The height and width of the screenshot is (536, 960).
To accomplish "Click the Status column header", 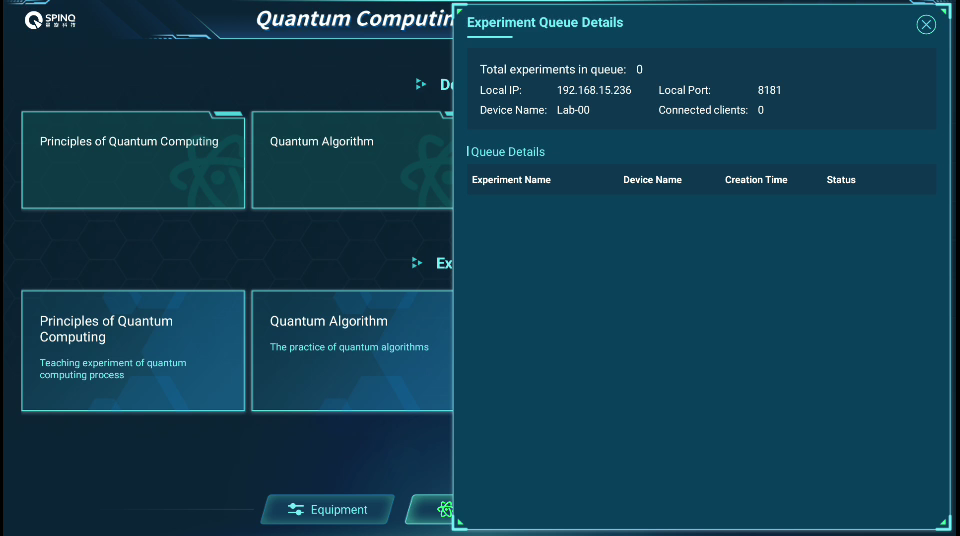I will click(841, 180).
